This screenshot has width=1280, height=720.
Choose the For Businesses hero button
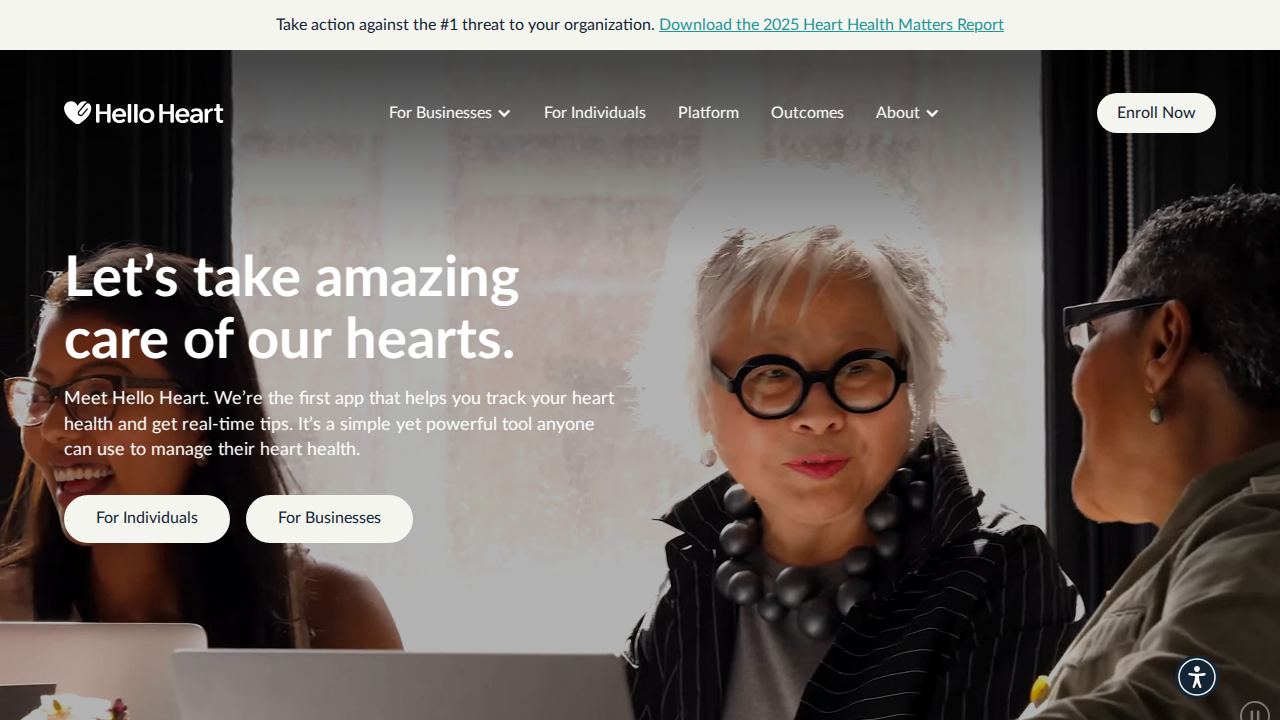[x=329, y=519]
